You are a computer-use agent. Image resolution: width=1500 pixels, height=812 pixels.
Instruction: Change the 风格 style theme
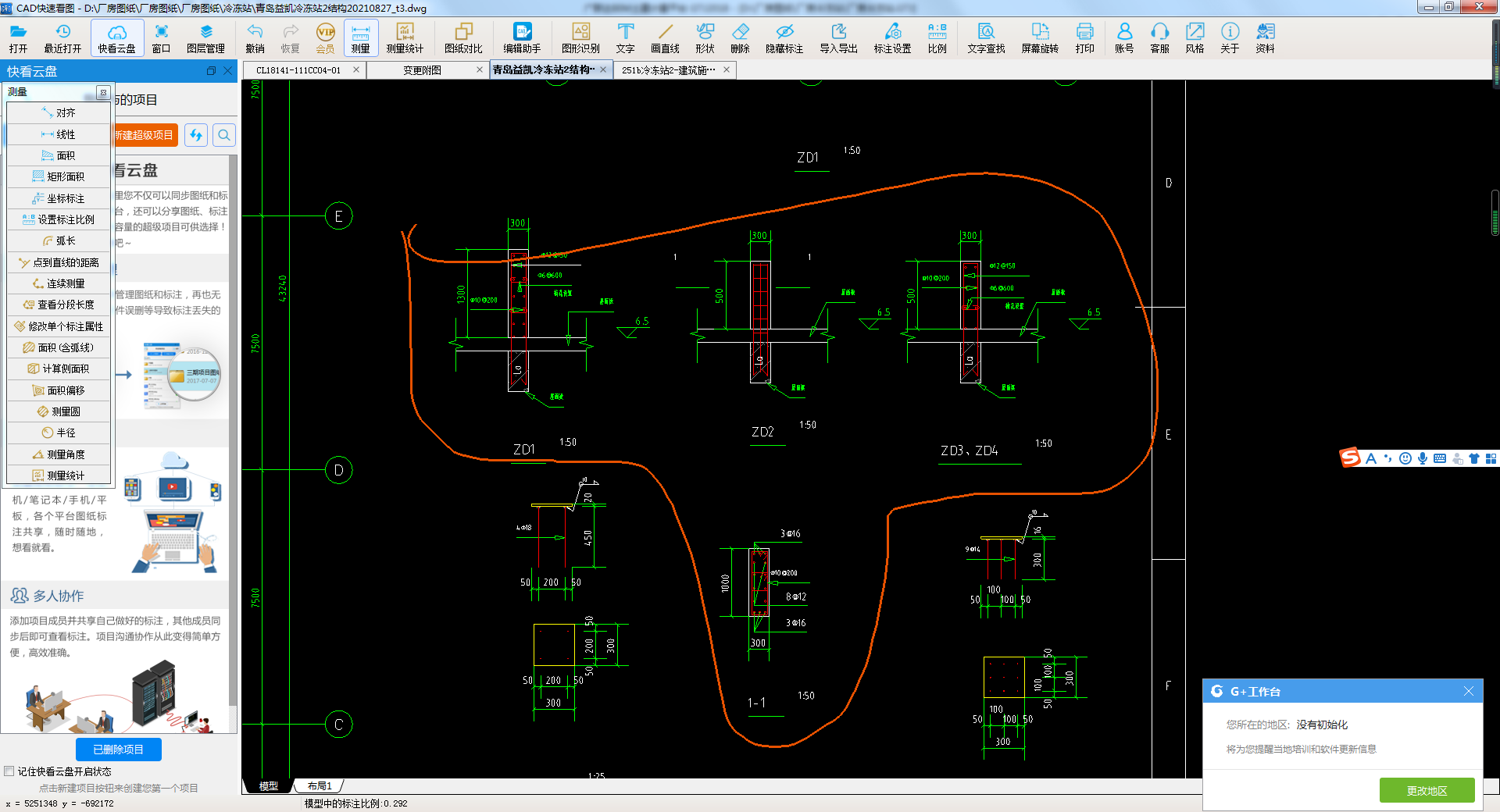[1195, 37]
